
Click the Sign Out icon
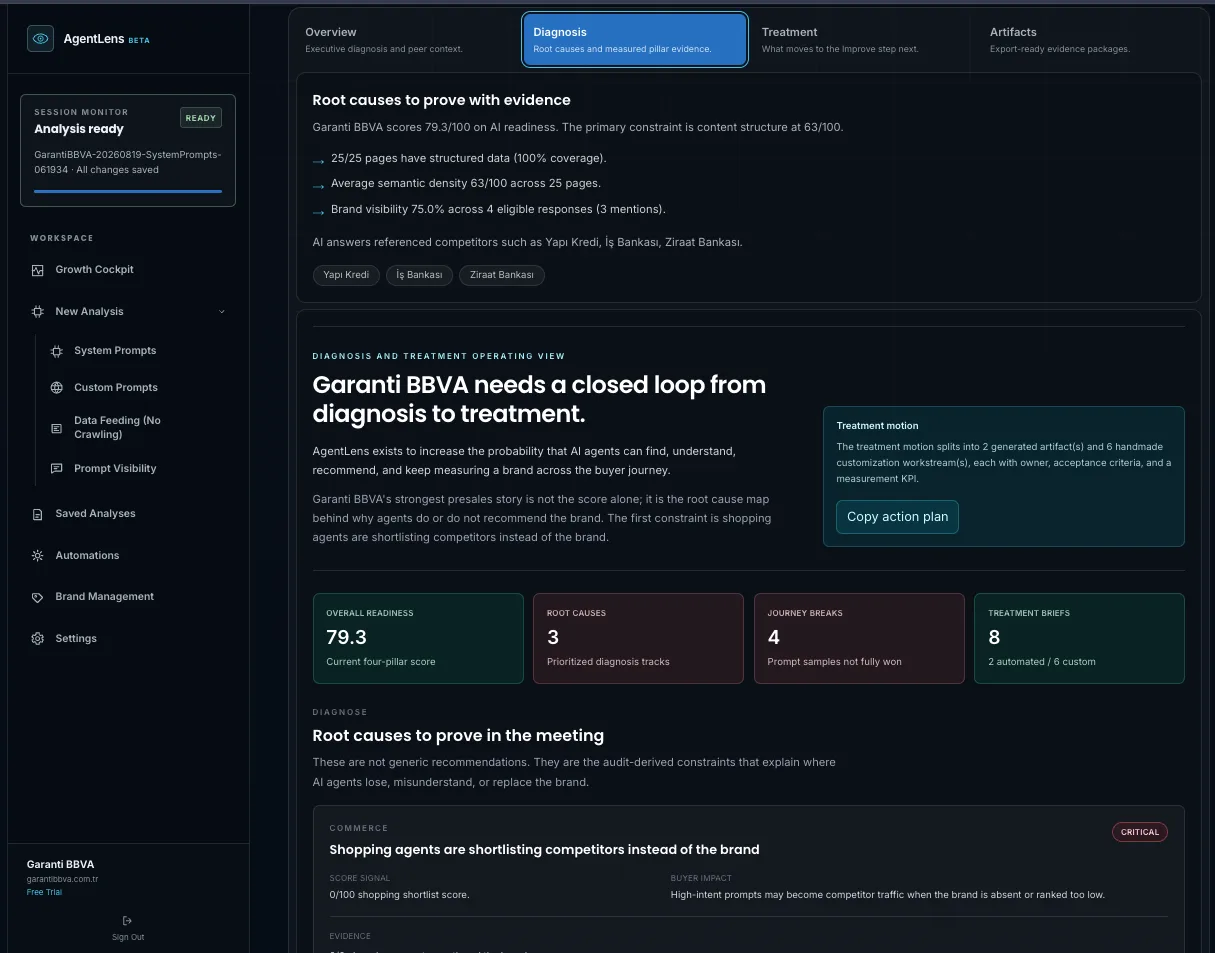127,921
